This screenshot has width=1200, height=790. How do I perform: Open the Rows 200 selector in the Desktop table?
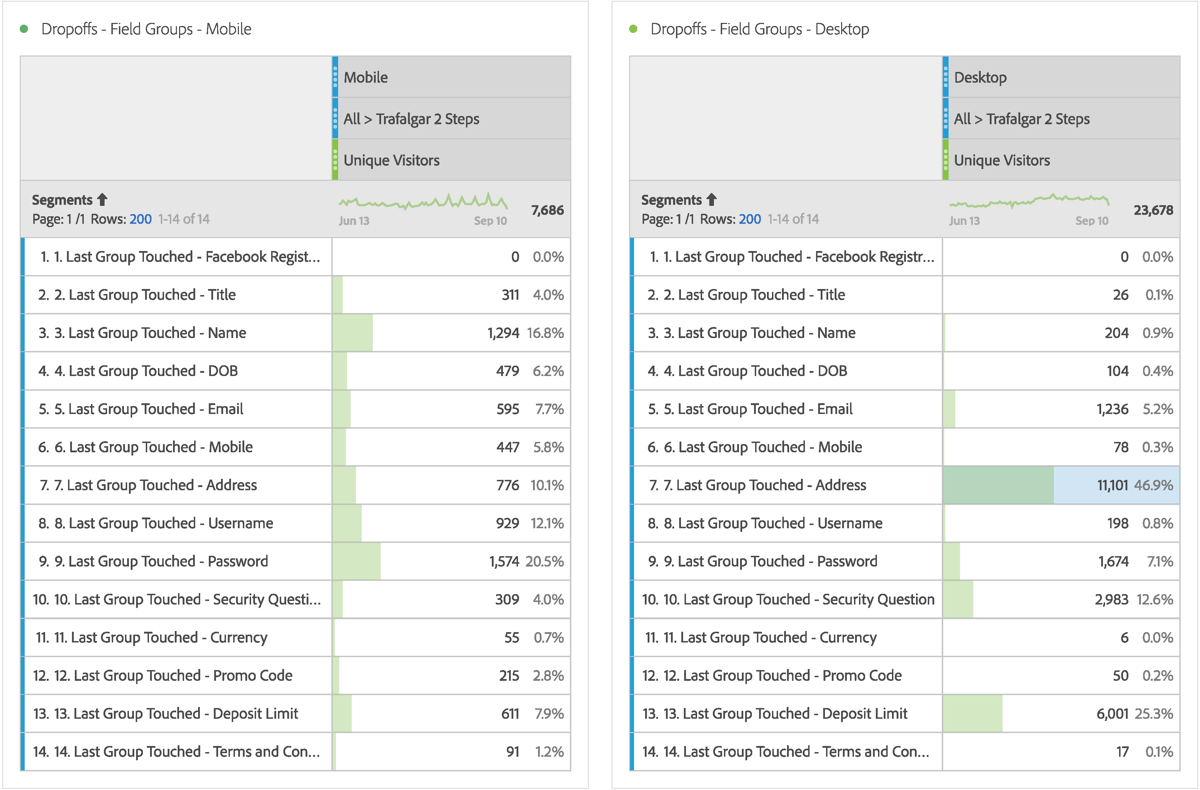tap(749, 219)
